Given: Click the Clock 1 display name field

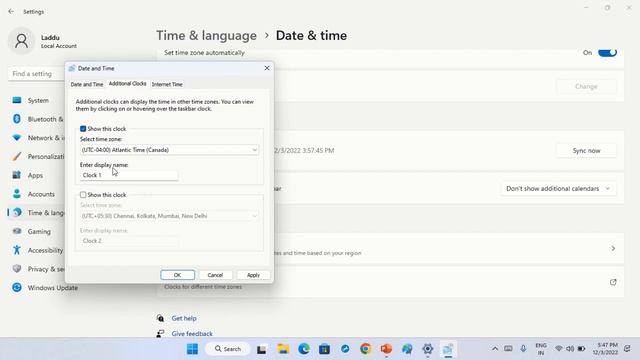Looking at the screenshot, I should [x=129, y=175].
